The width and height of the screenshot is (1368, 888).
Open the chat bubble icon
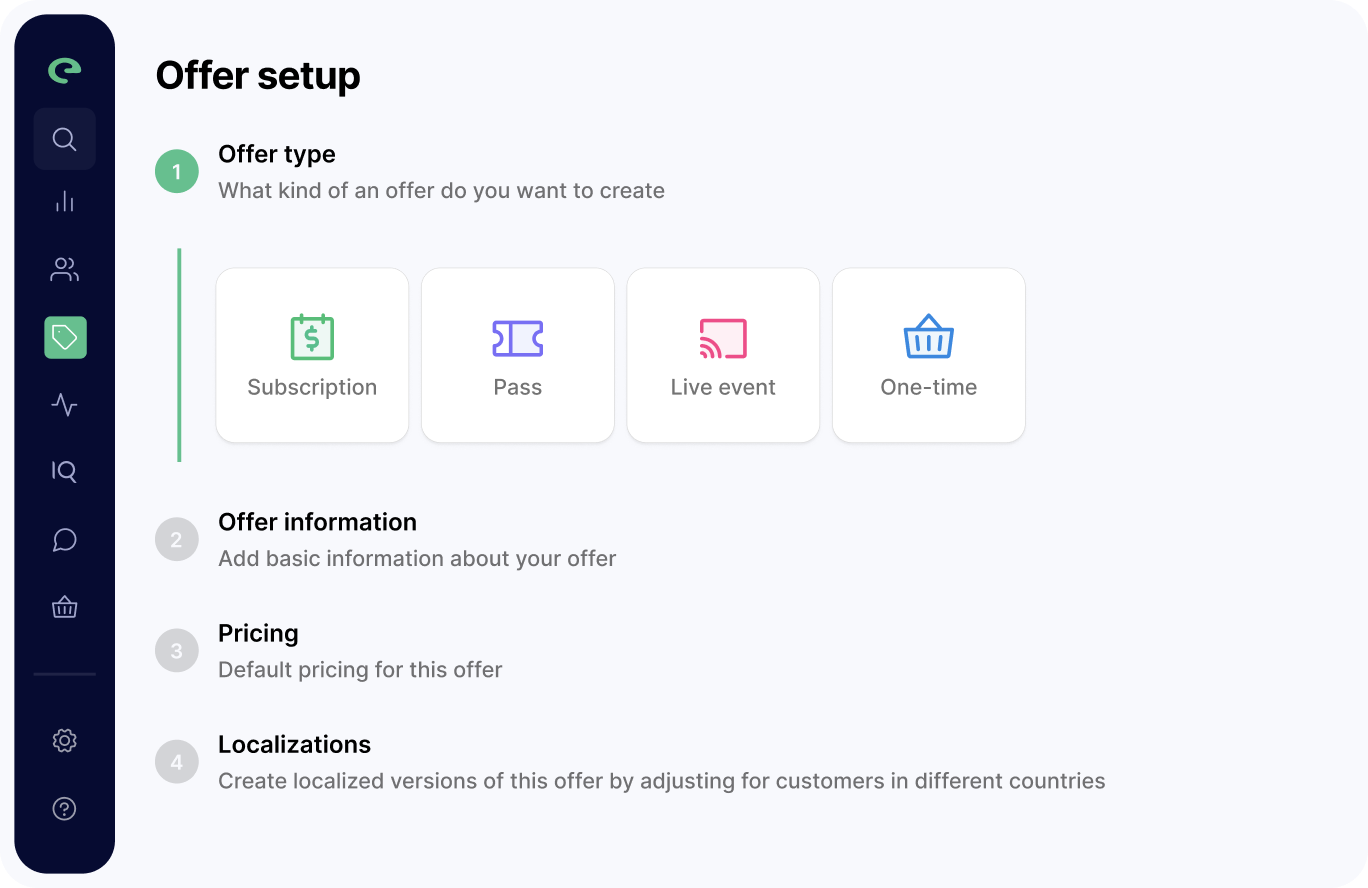point(65,540)
